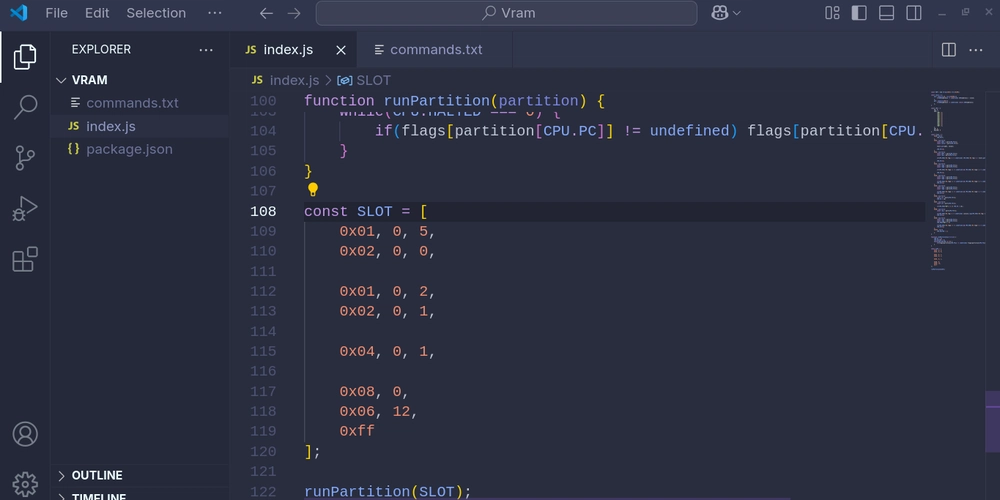The height and width of the screenshot is (500, 1000).
Task: Open the Run and Debug view
Action: pos(25,209)
